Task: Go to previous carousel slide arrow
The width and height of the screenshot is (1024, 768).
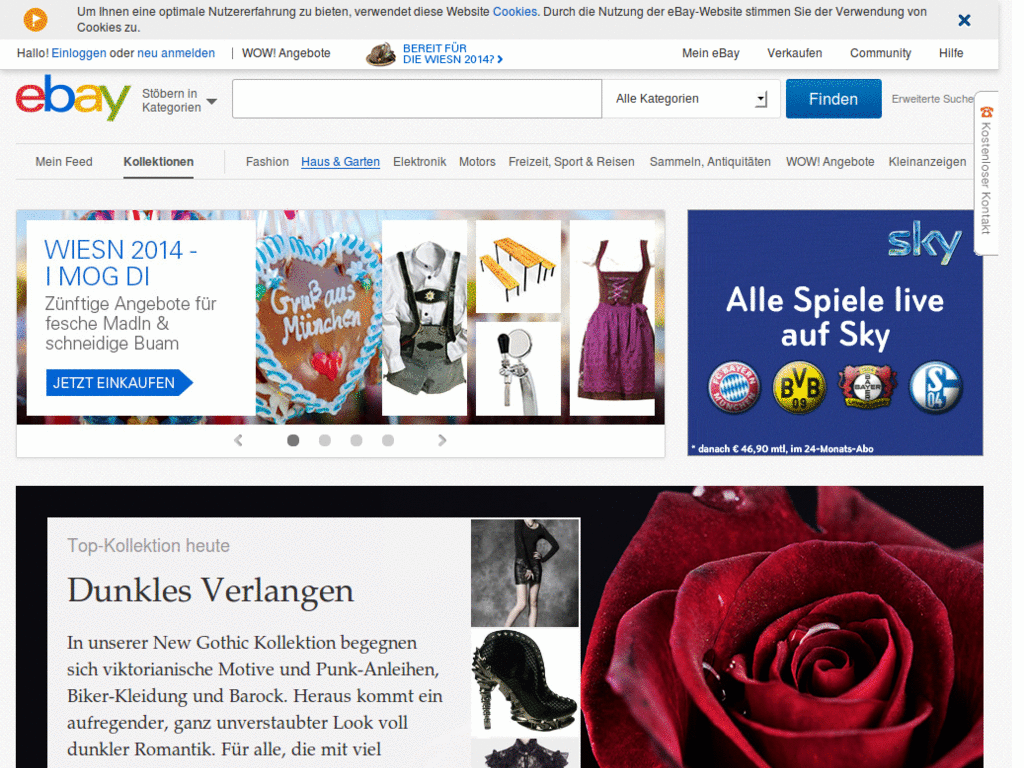Action: pos(238,440)
